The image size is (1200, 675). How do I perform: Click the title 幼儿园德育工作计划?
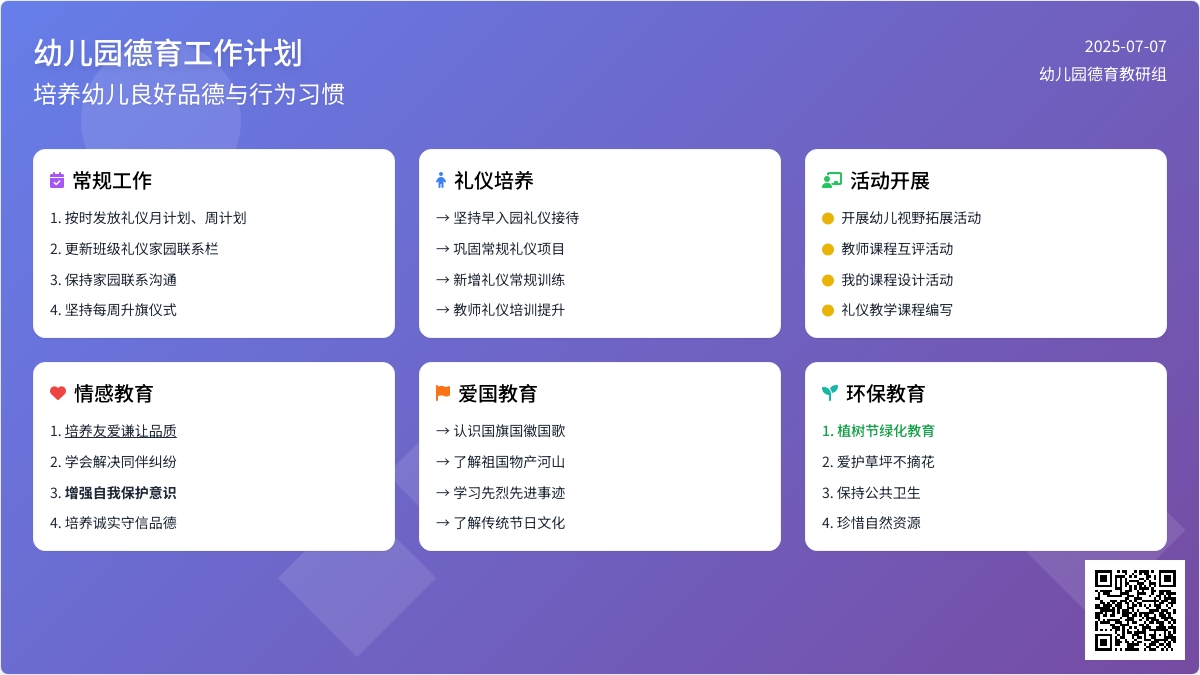click(168, 53)
